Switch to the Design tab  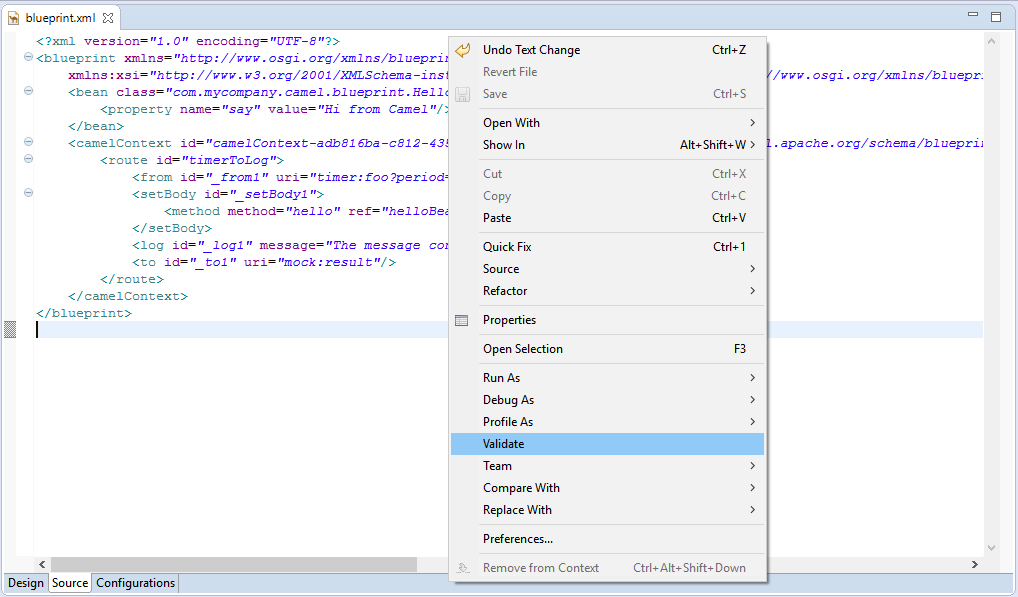(26, 583)
